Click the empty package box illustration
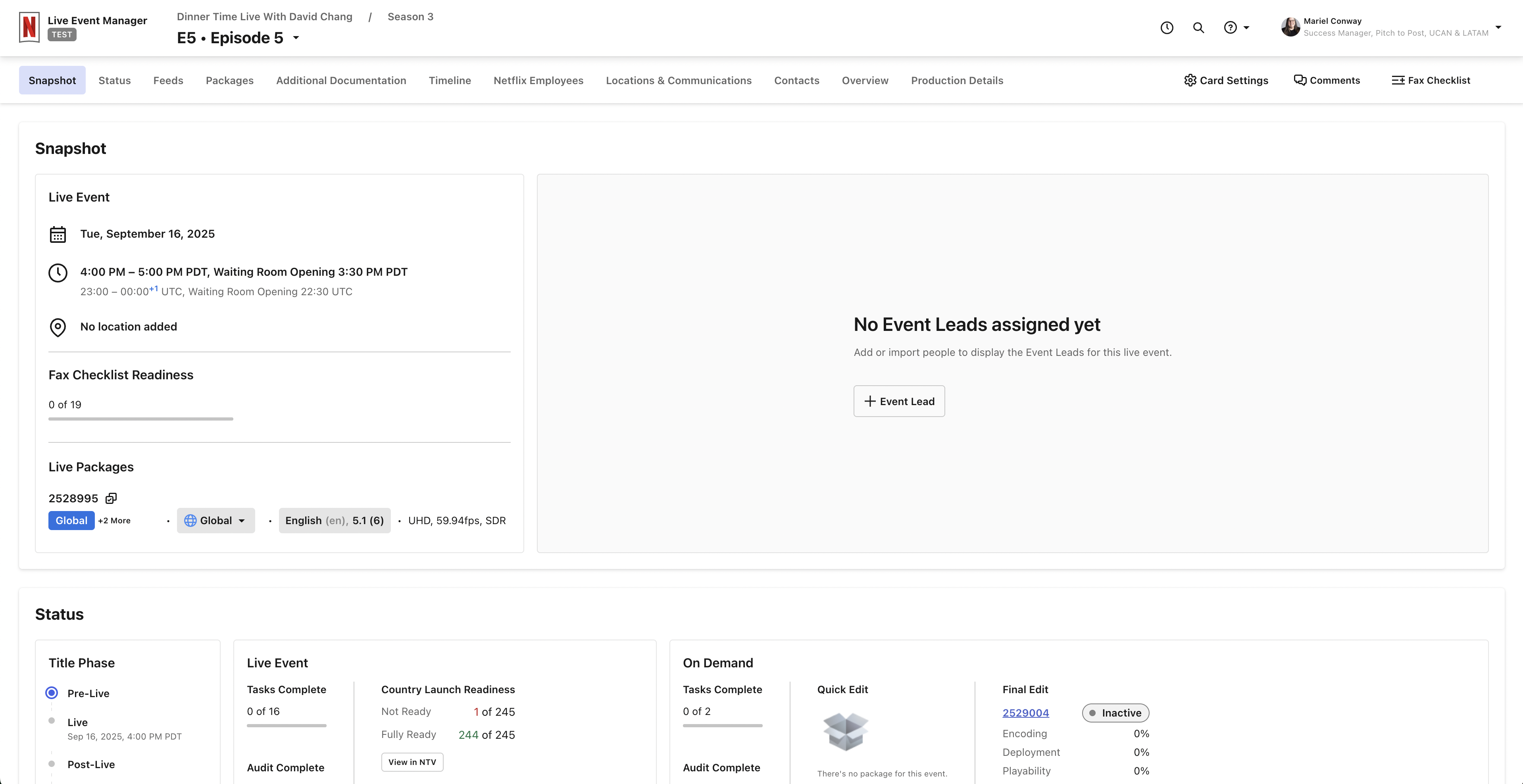This screenshot has width=1523, height=784. point(846,732)
